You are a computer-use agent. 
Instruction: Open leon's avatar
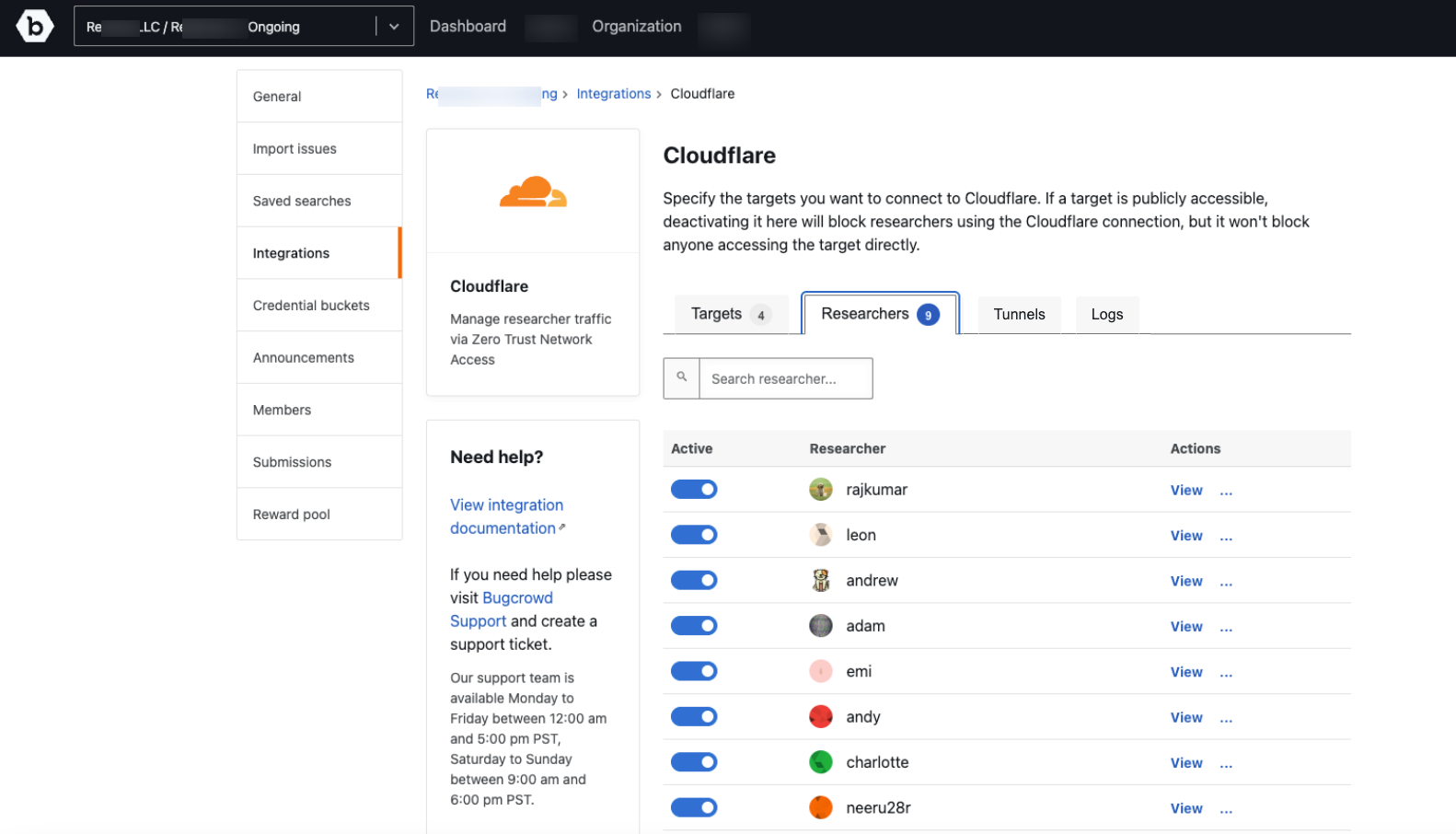pos(820,535)
